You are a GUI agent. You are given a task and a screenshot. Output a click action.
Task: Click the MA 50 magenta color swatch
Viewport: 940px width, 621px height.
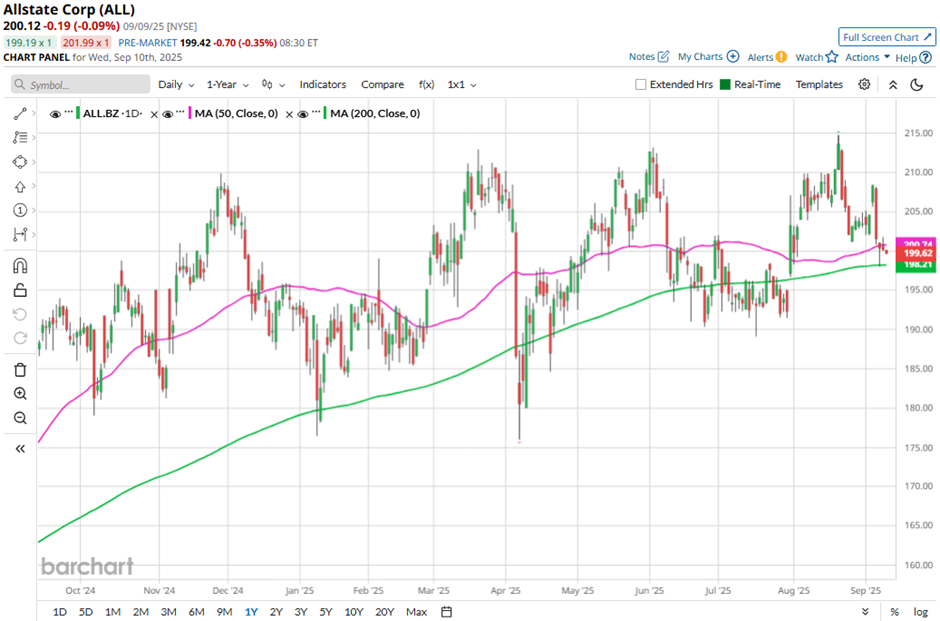tap(190, 113)
